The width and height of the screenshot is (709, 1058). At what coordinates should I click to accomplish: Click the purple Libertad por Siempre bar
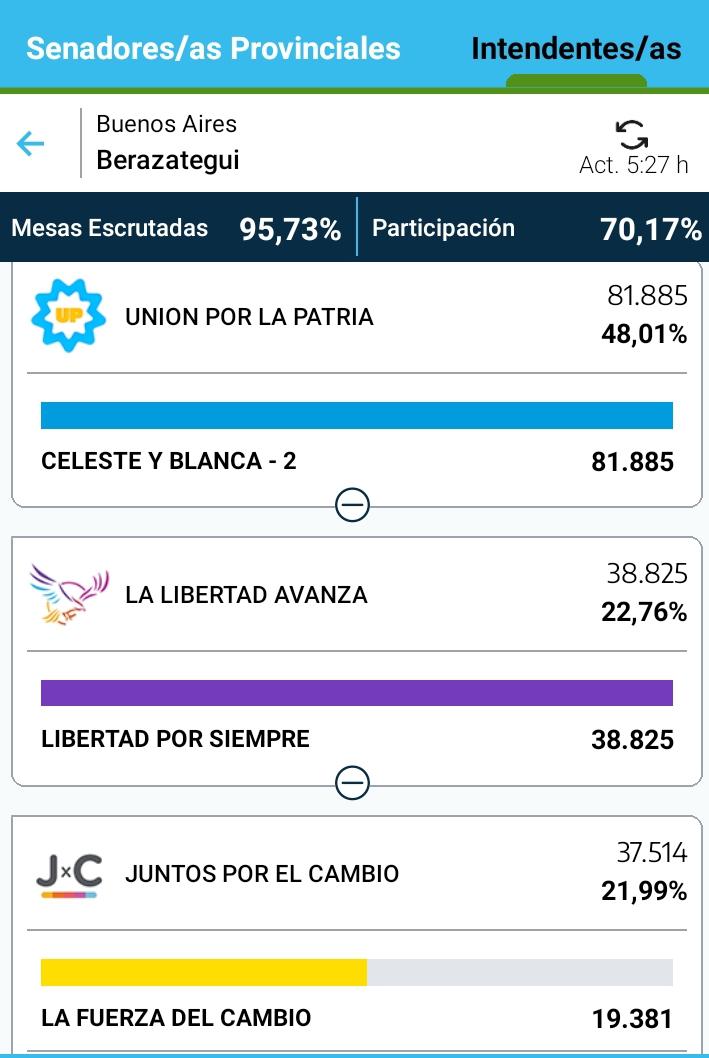tap(356, 693)
